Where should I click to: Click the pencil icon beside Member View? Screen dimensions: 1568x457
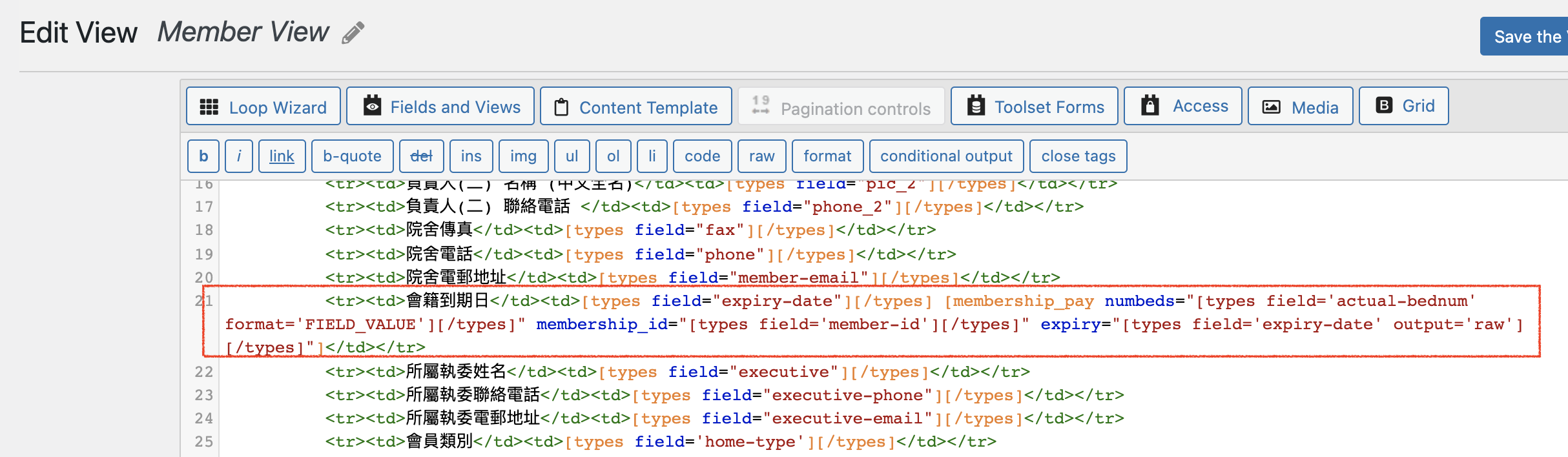[x=353, y=32]
